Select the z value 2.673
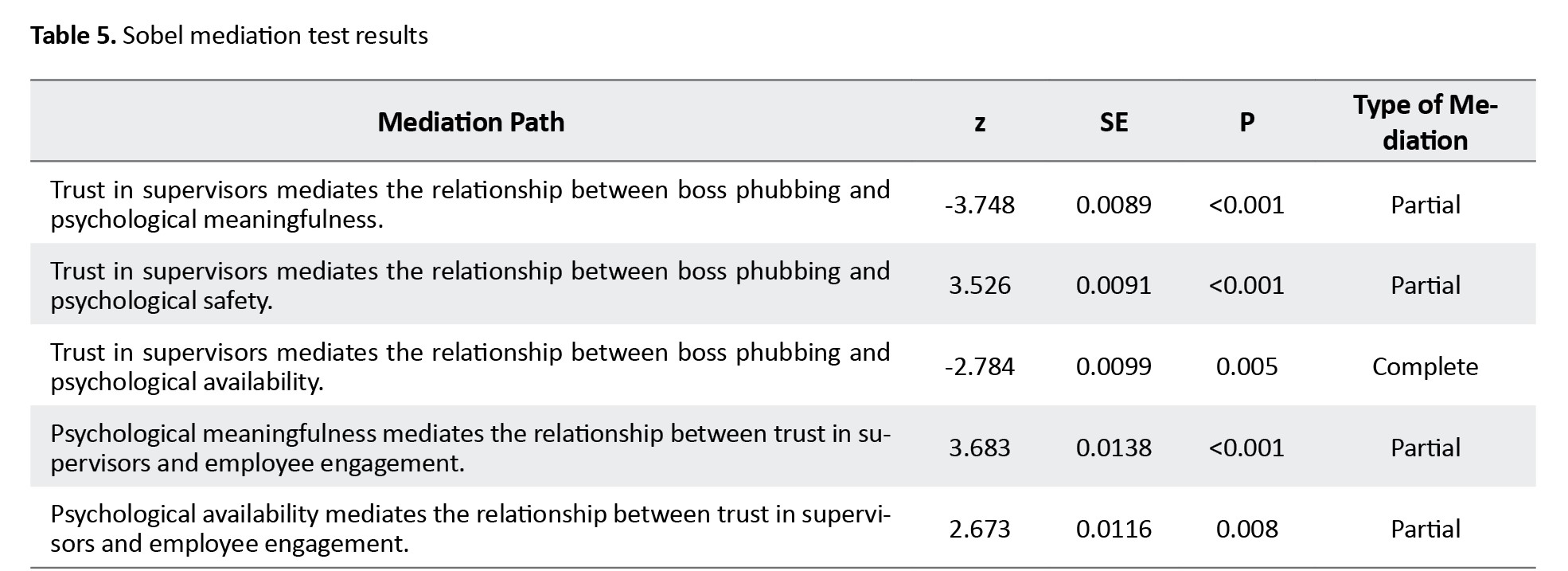Viewport: 1568px width, 571px height. (x=980, y=529)
